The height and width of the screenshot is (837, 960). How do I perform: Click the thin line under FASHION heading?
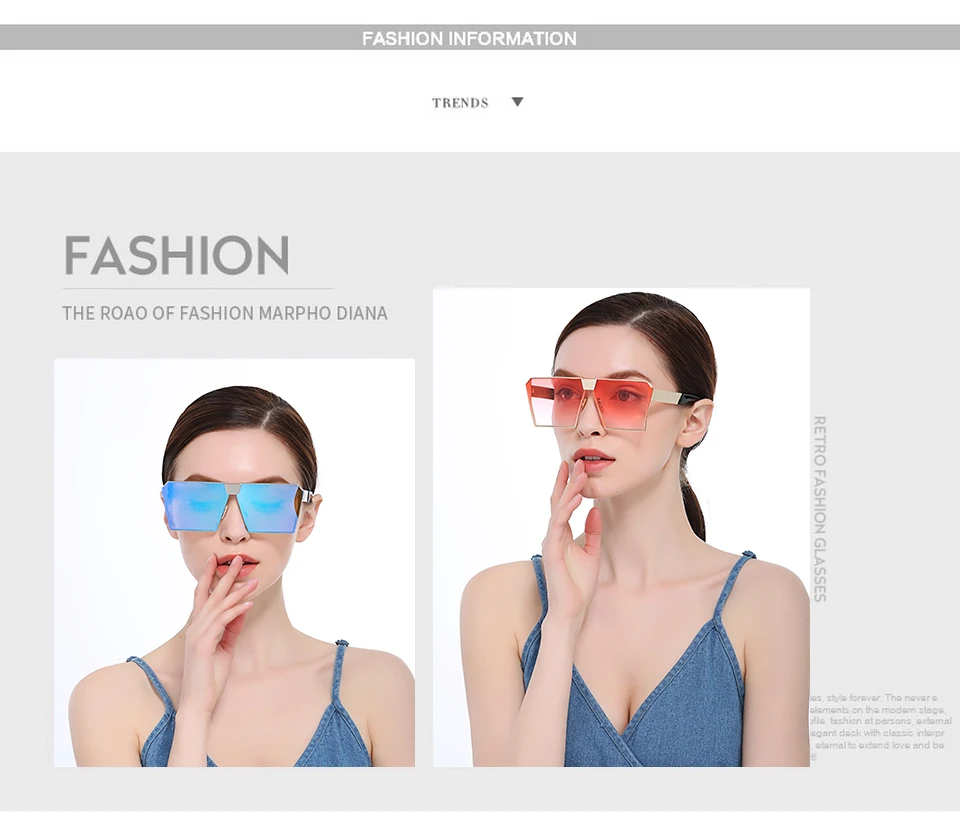(x=198, y=288)
